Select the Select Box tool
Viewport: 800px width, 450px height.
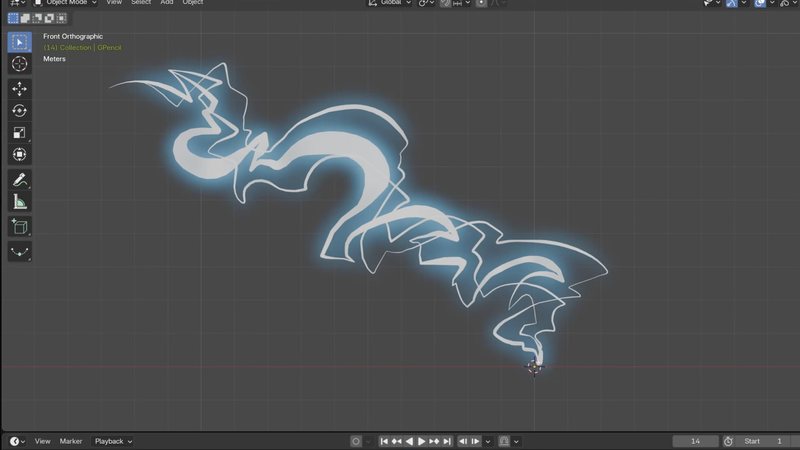coord(19,42)
